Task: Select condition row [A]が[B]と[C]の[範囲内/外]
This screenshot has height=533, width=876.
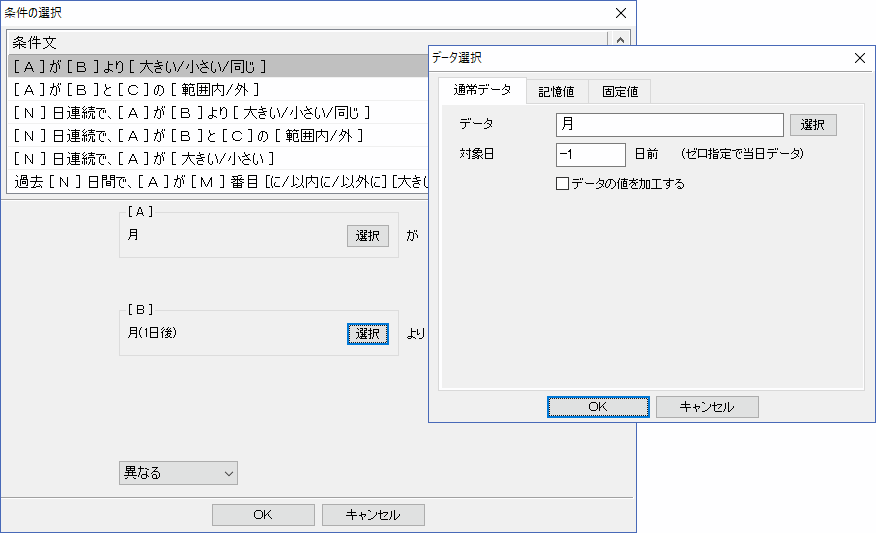Action: 218,89
